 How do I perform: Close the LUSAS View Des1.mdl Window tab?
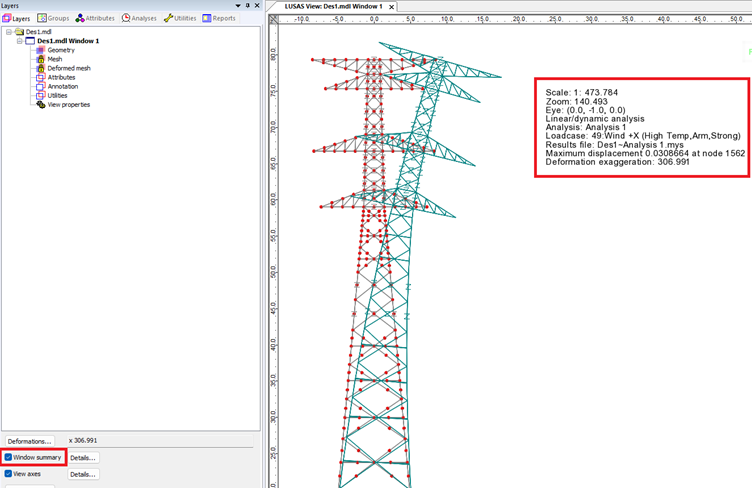click(392, 7)
